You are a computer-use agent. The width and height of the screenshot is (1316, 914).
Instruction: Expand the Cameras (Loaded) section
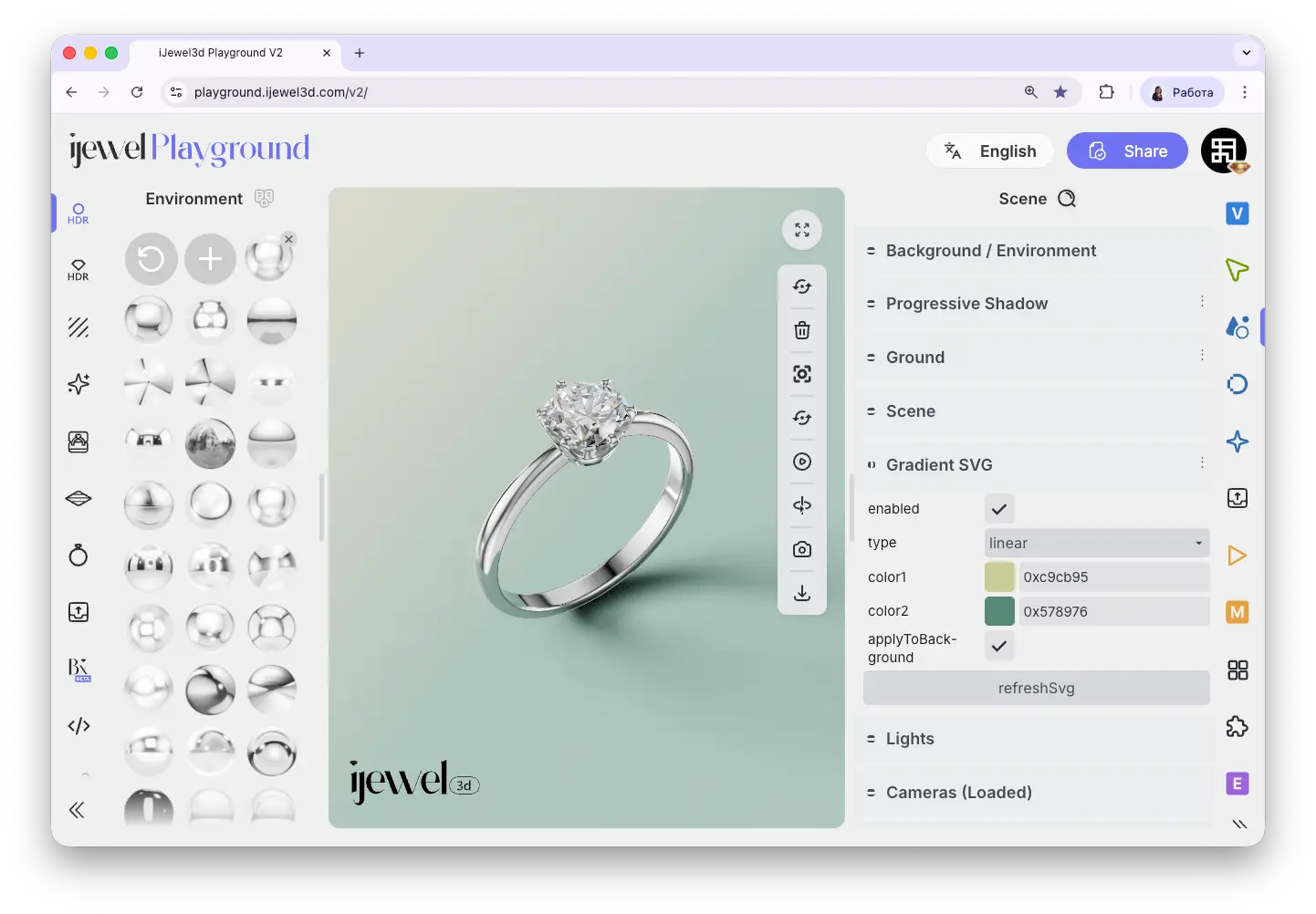coord(1035,793)
